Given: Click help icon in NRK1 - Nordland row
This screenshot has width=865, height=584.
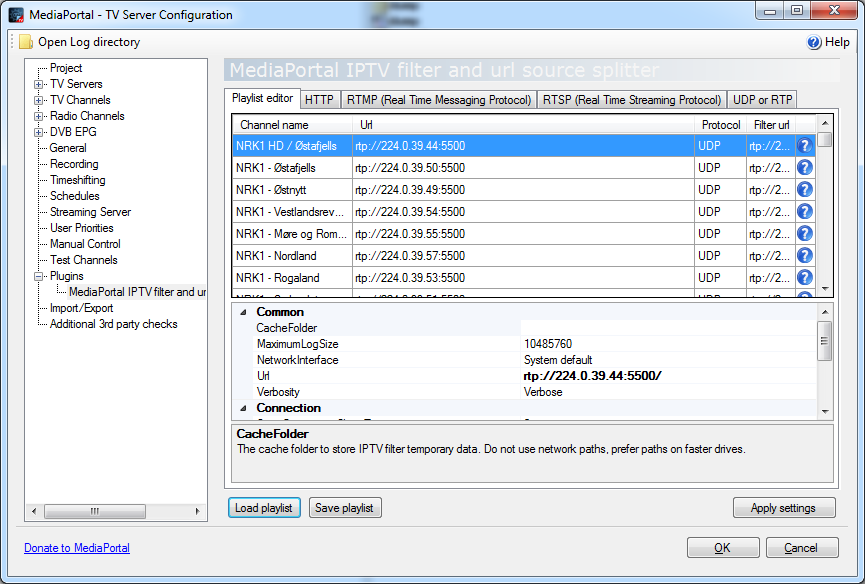Looking at the screenshot, I should tap(805, 256).
